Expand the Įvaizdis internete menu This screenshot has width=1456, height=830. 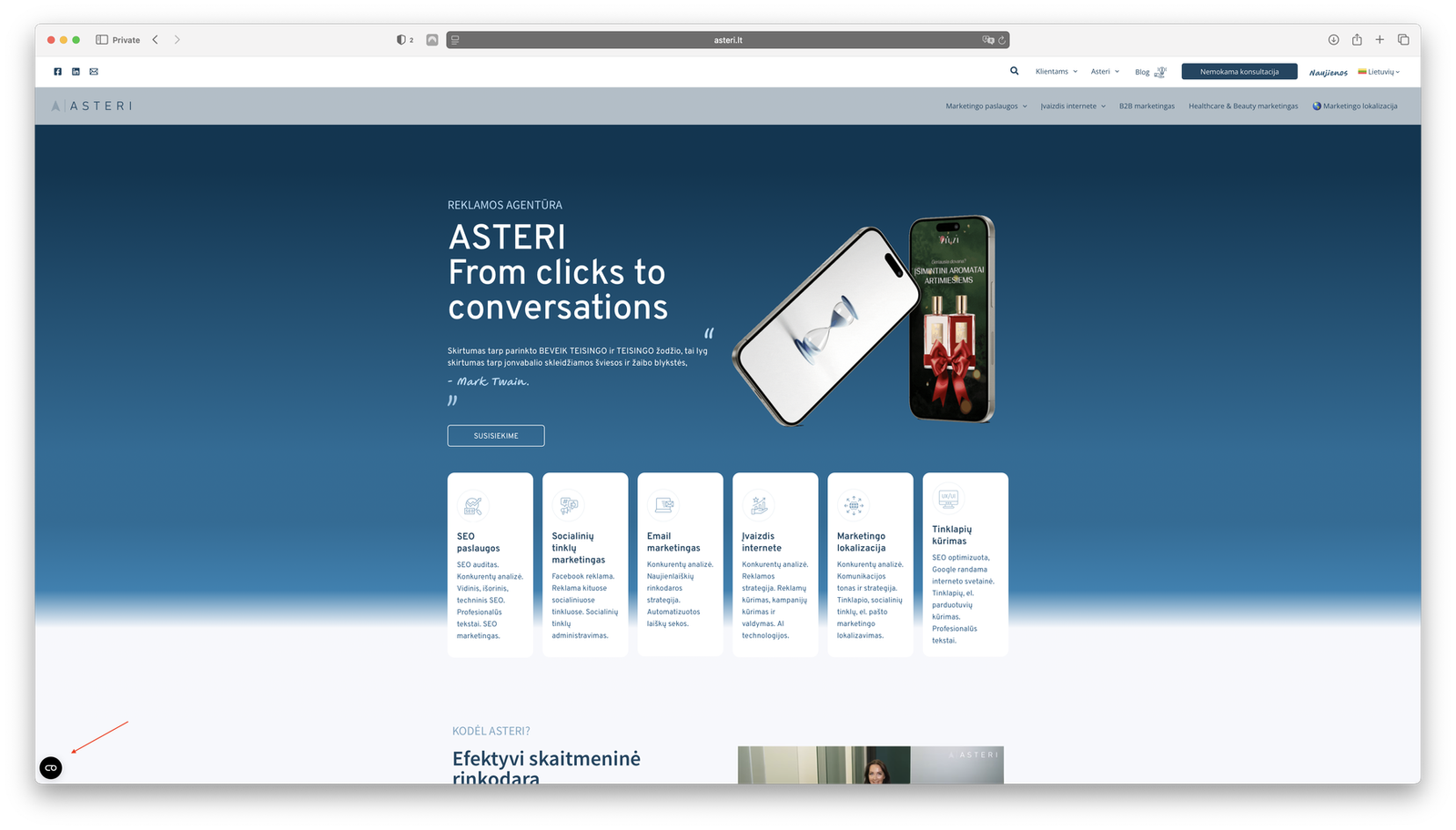[1073, 106]
